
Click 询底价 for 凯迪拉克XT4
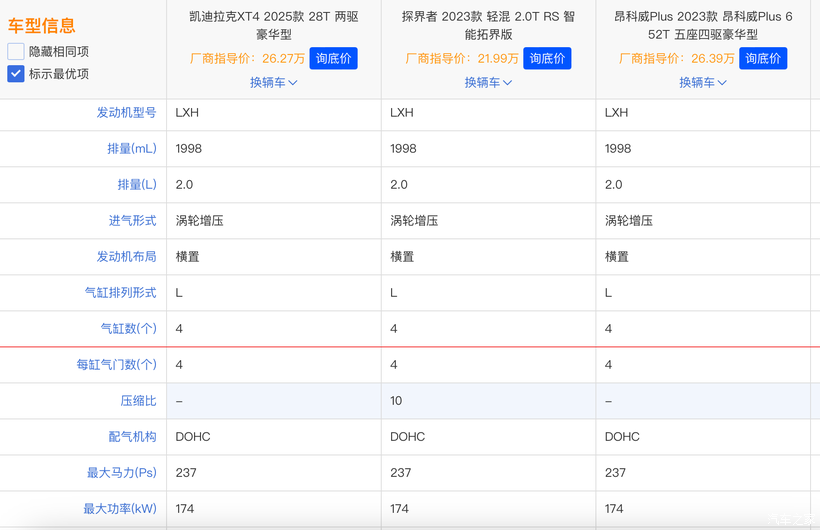pyautogui.click(x=333, y=58)
